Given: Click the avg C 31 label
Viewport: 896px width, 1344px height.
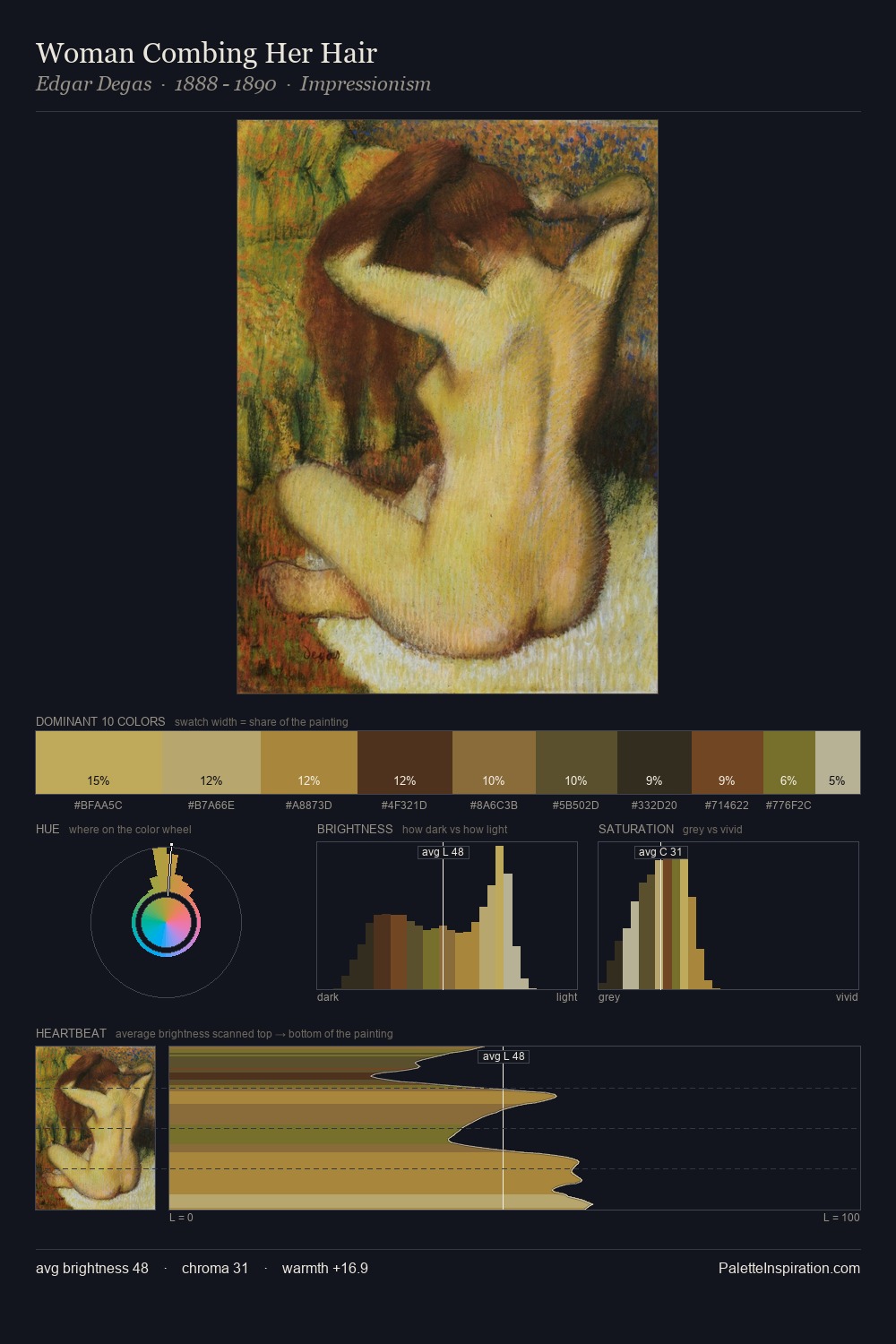Looking at the screenshot, I should 660,852.
